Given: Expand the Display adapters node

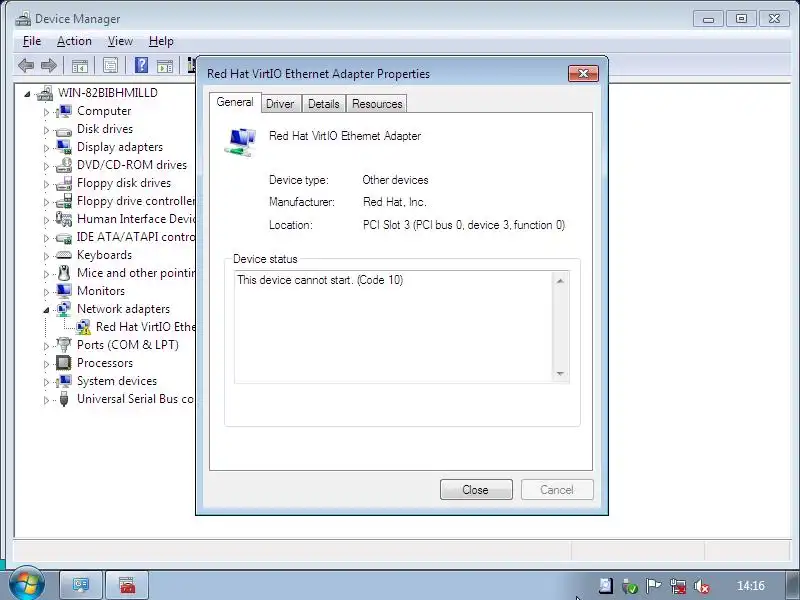Looking at the screenshot, I should point(46,148).
